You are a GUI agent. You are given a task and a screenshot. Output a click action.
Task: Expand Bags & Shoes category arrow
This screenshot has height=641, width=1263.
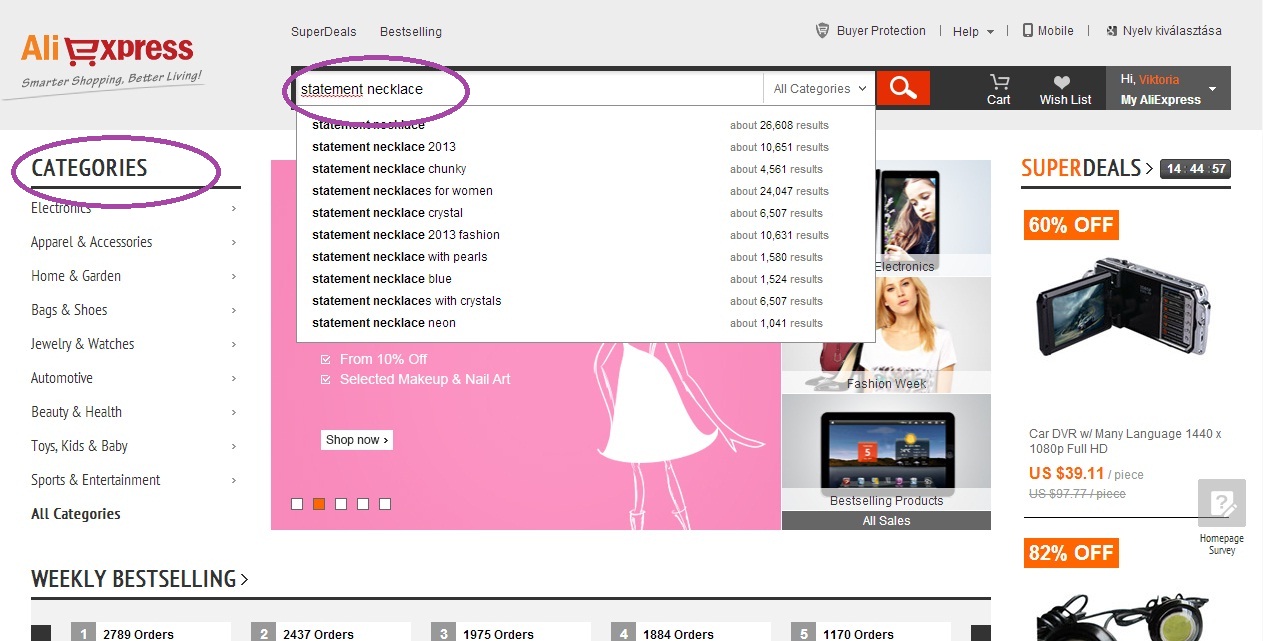pyautogui.click(x=234, y=310)
